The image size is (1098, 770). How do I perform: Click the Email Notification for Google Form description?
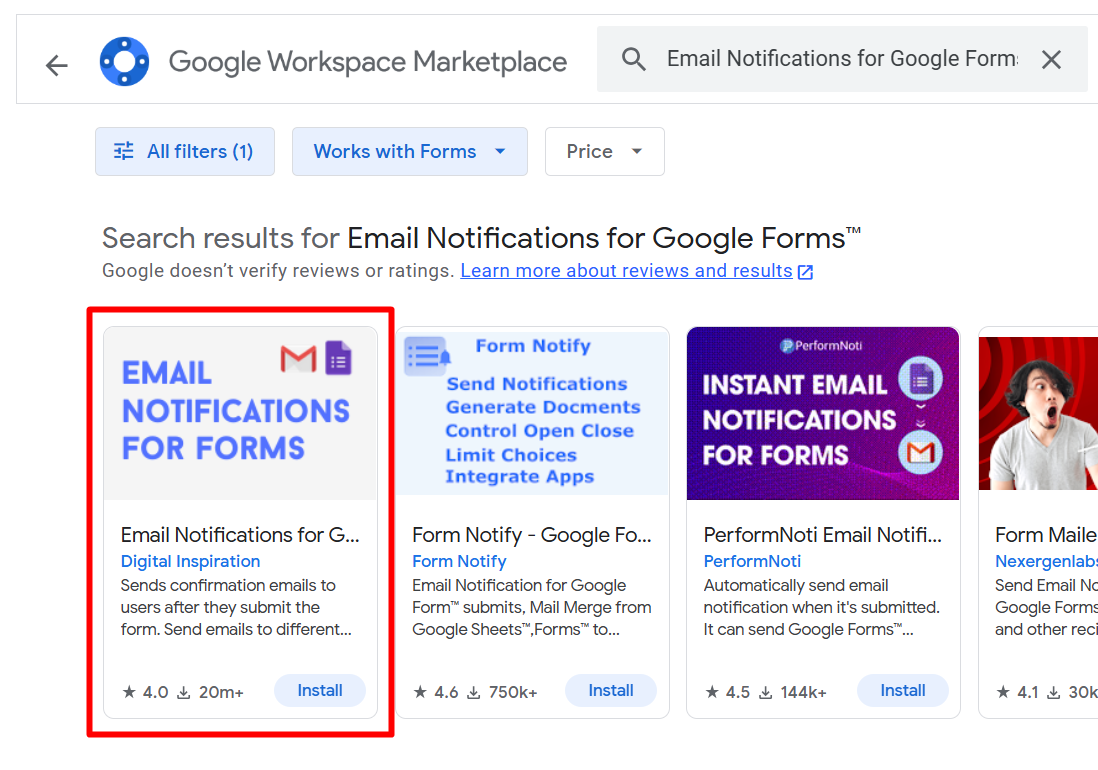[x=531, y=607]
